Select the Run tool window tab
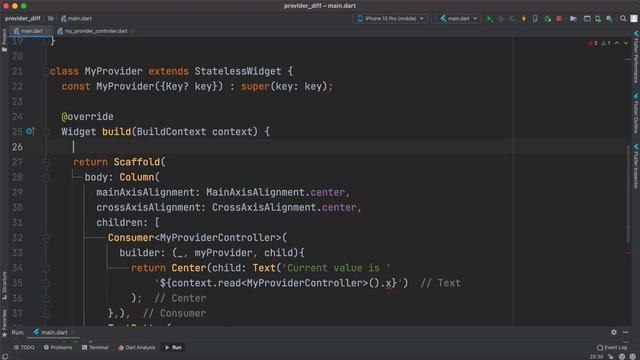Viewport: 640px width, 360px height. click(173, 348)
